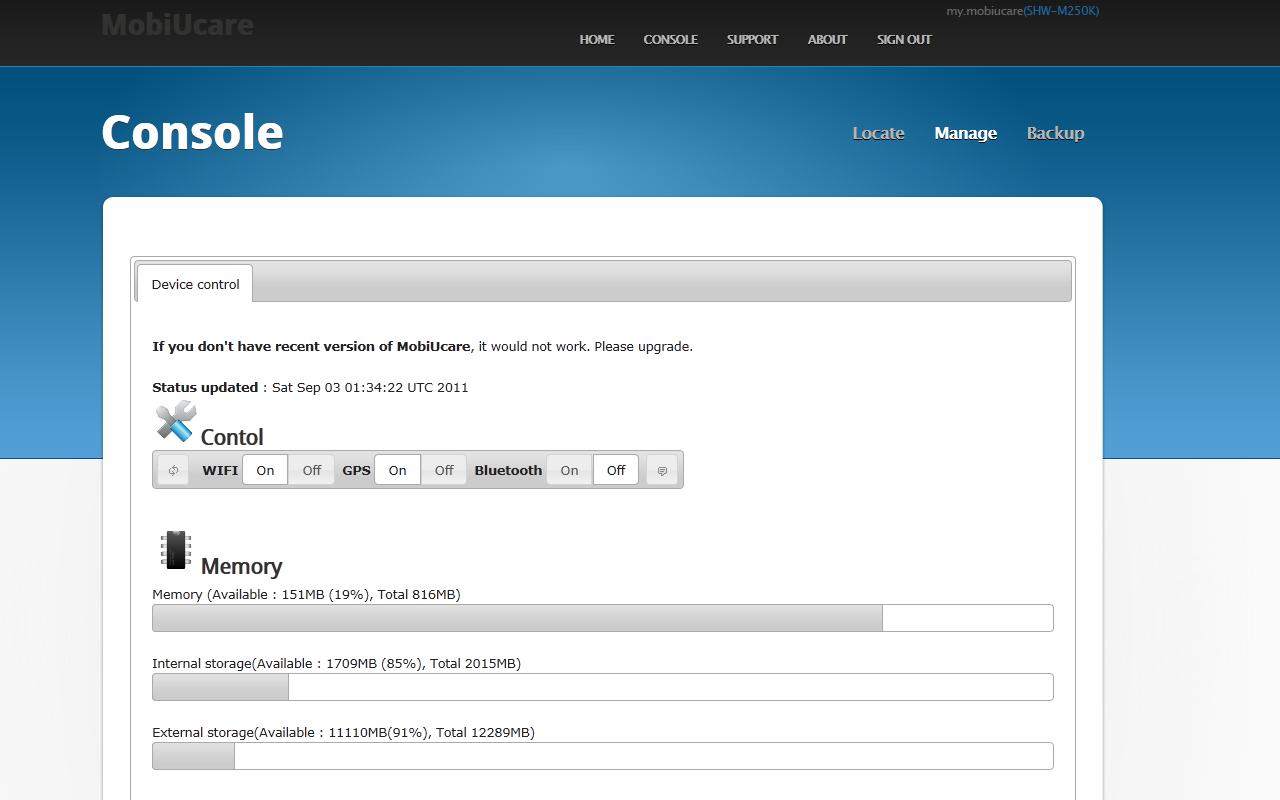Click the my.mobiucare account text
This screenshot has height=800, width=1280.
point(984,11)
